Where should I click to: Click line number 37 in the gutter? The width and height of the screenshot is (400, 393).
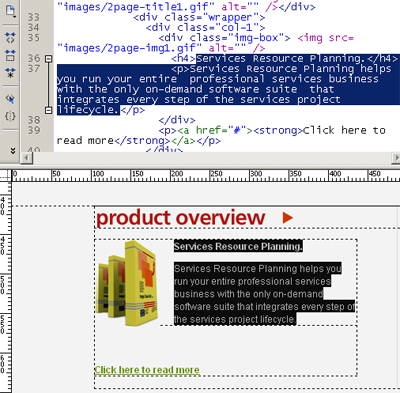(x=34, y=69)
